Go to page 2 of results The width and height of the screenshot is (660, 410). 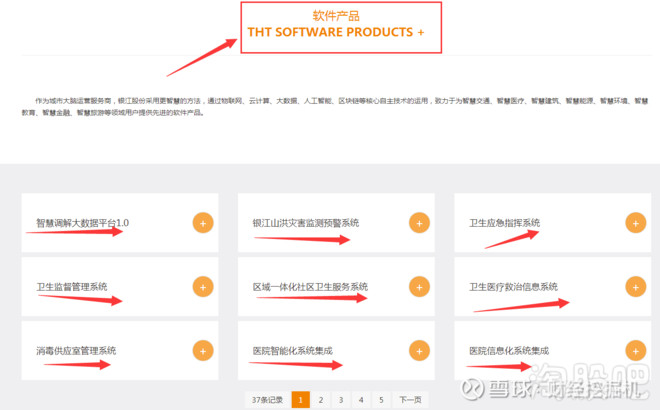[320, 399]
